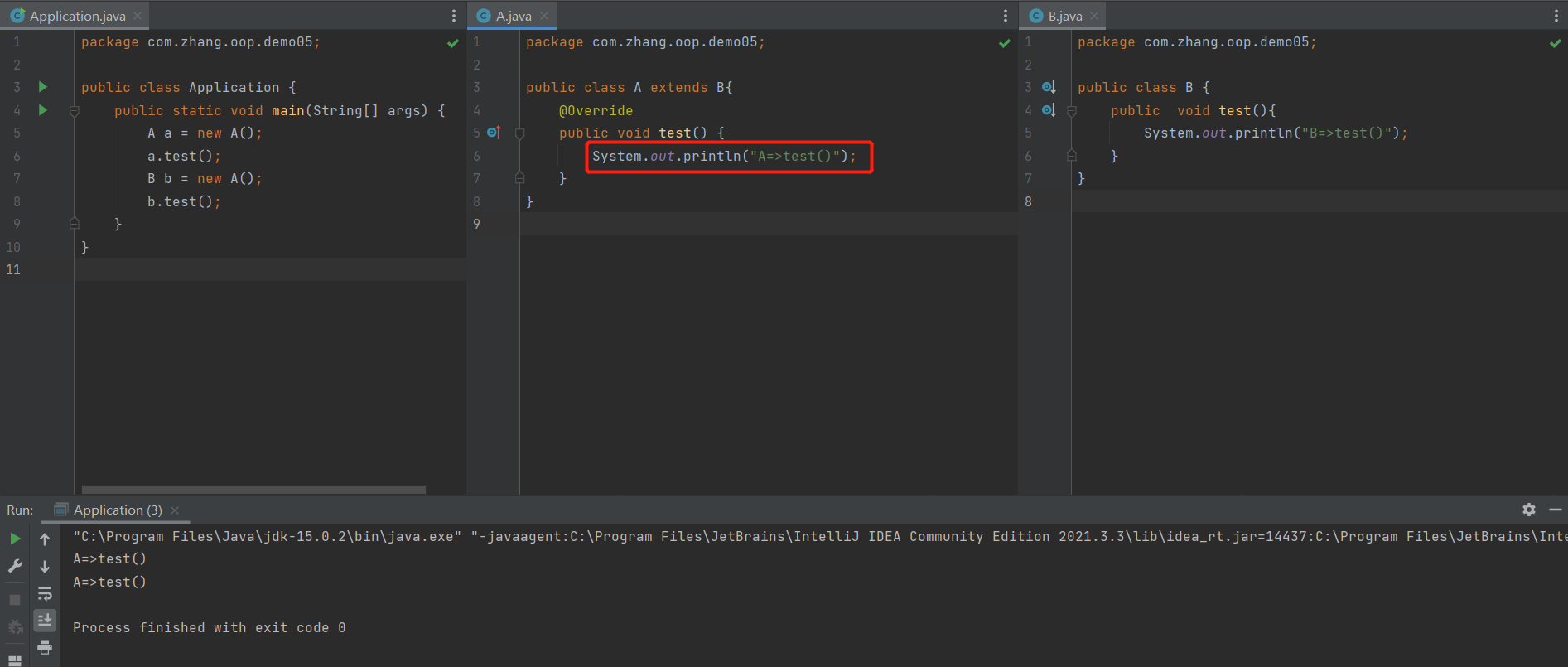Click the down stack trace arrow

tap(45, 567)
